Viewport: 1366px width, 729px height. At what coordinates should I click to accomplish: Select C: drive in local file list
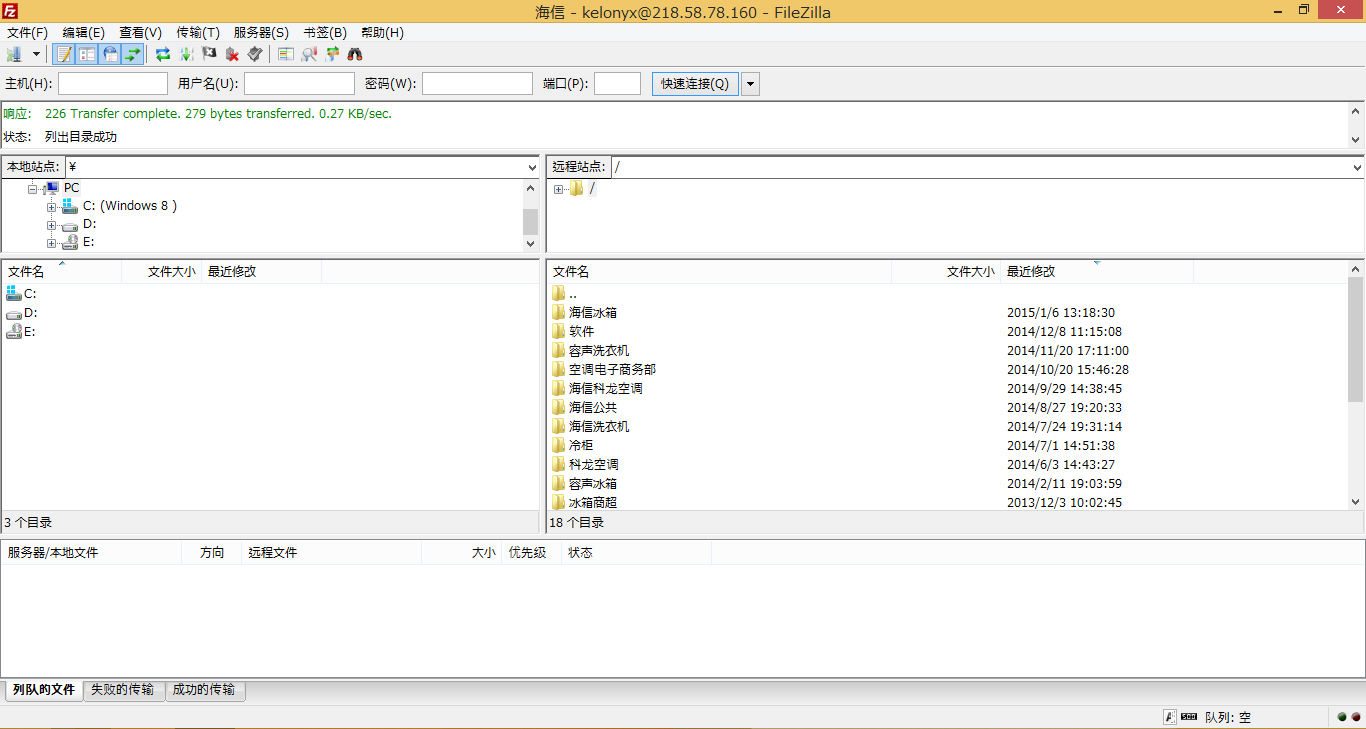pyautogui.click(x=22, y=293)
